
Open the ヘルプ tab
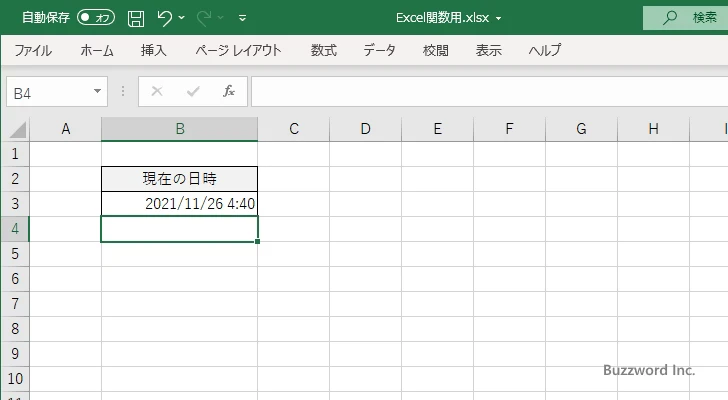pos(545,50)
